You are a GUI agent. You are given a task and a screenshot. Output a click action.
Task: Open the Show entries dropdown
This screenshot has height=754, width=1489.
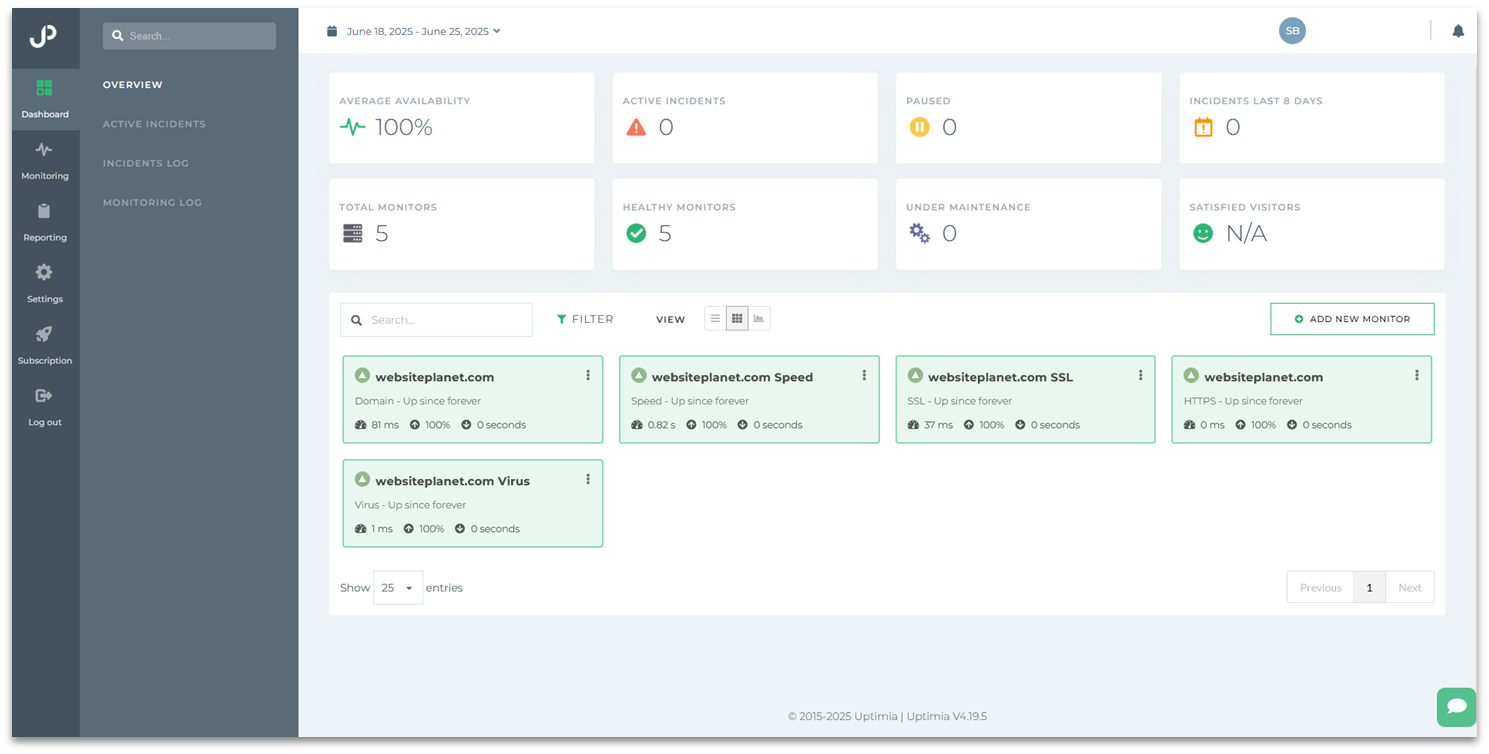coord(397,587)
